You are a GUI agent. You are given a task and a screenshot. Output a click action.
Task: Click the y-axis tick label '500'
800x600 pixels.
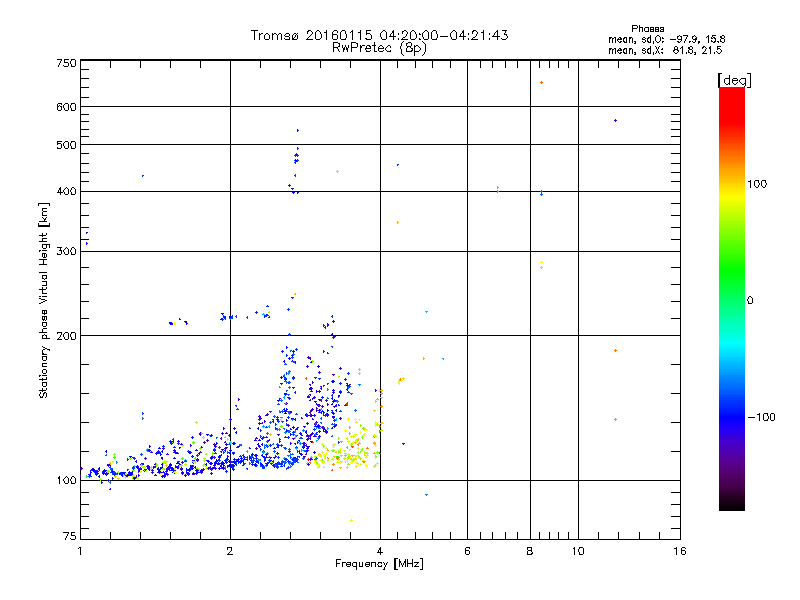pos(66,145)
